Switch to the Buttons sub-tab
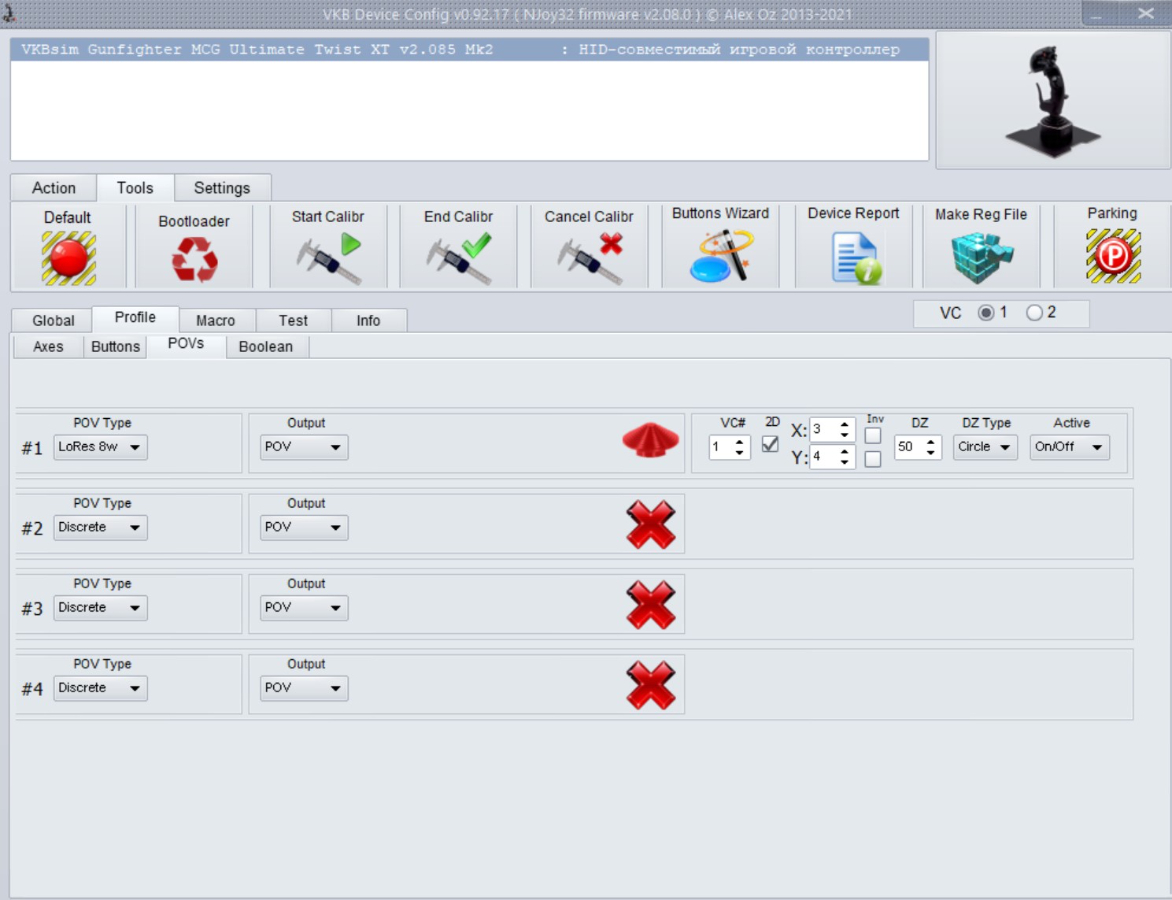Screen dimensions: 1172x900 pos(116,347)
